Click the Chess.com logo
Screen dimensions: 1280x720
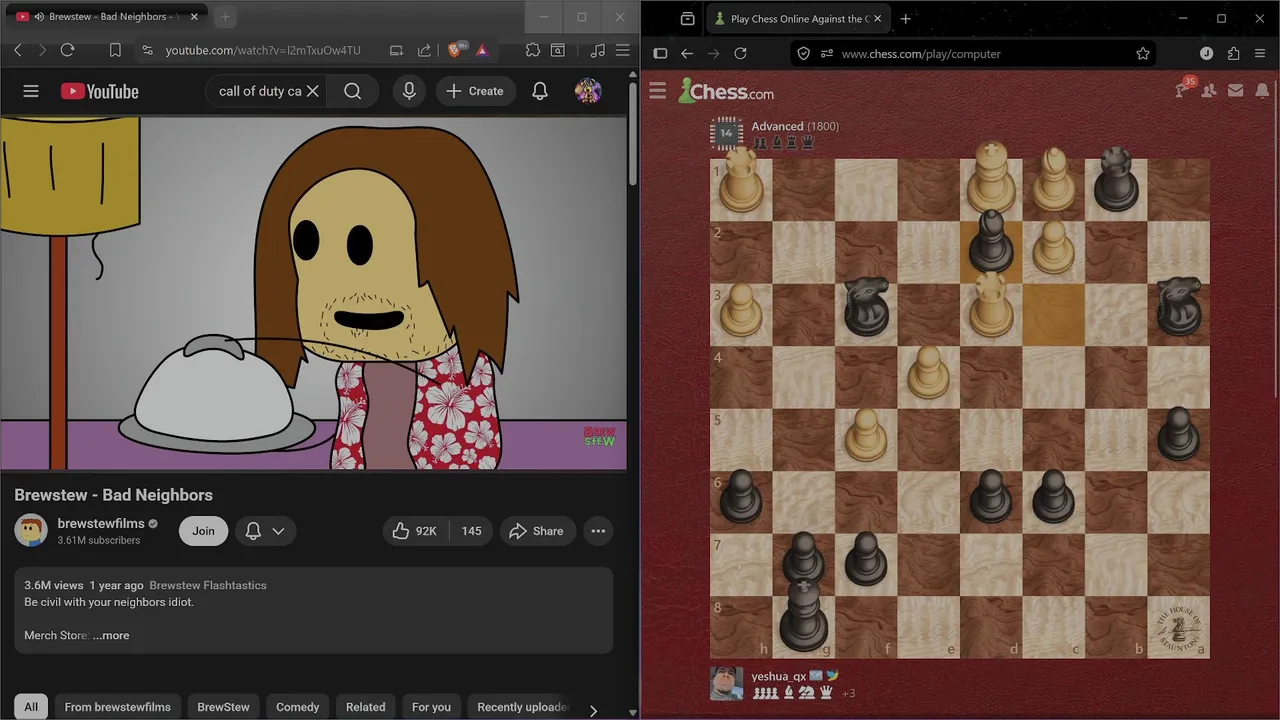(x=726, y=91)
